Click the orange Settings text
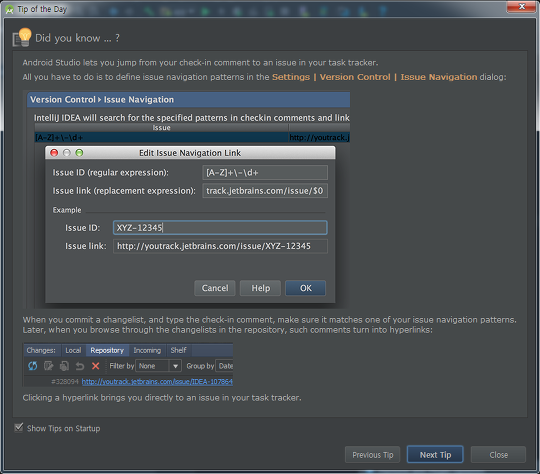540x474 pixels. 291,77
